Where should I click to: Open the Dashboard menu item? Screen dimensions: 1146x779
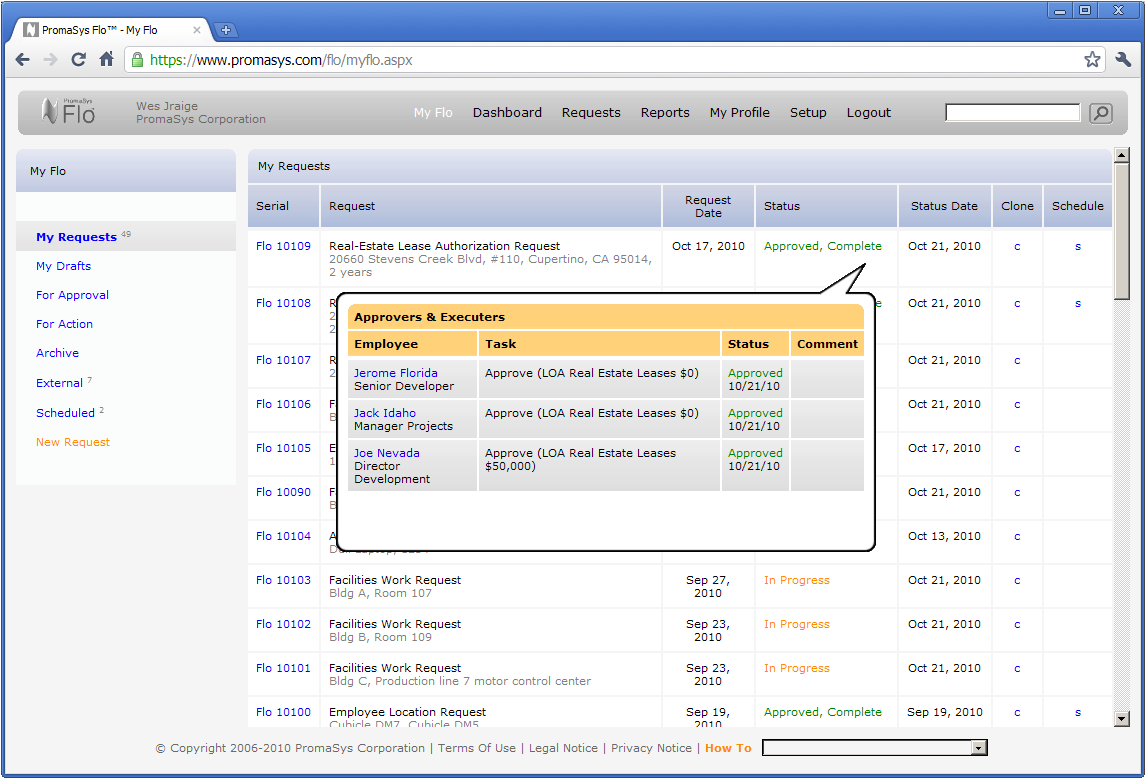coord(507,113)
